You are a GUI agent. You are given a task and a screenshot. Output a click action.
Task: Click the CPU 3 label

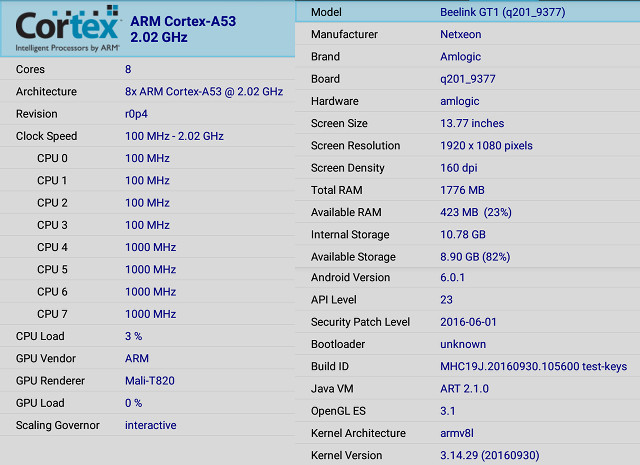click(x=52, y=225)
